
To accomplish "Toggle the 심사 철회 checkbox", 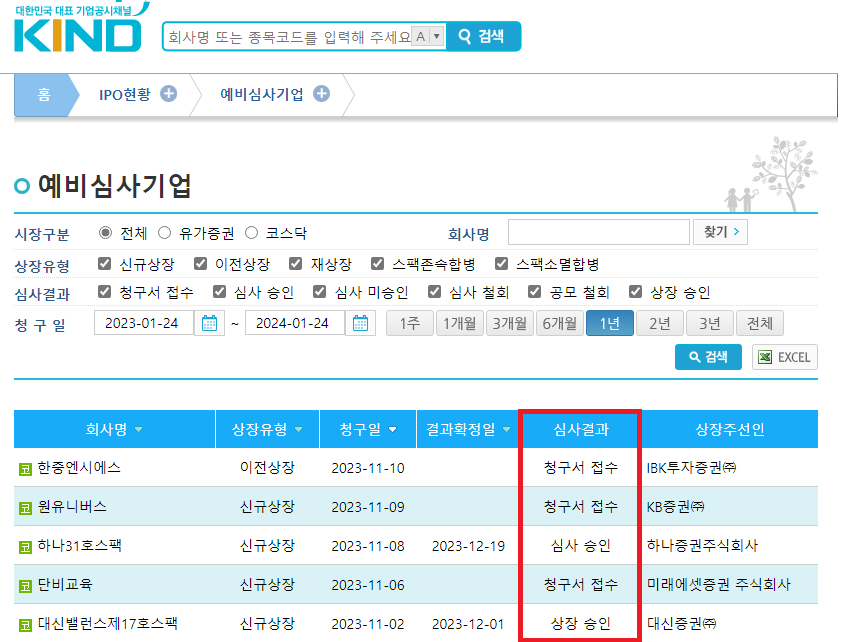I will tap(434, 292).
